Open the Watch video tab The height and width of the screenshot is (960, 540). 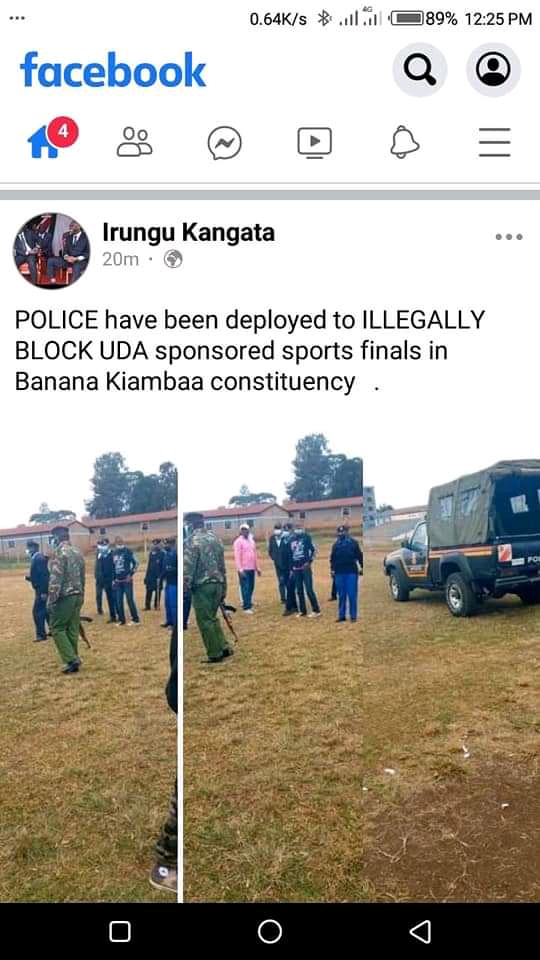315,142
